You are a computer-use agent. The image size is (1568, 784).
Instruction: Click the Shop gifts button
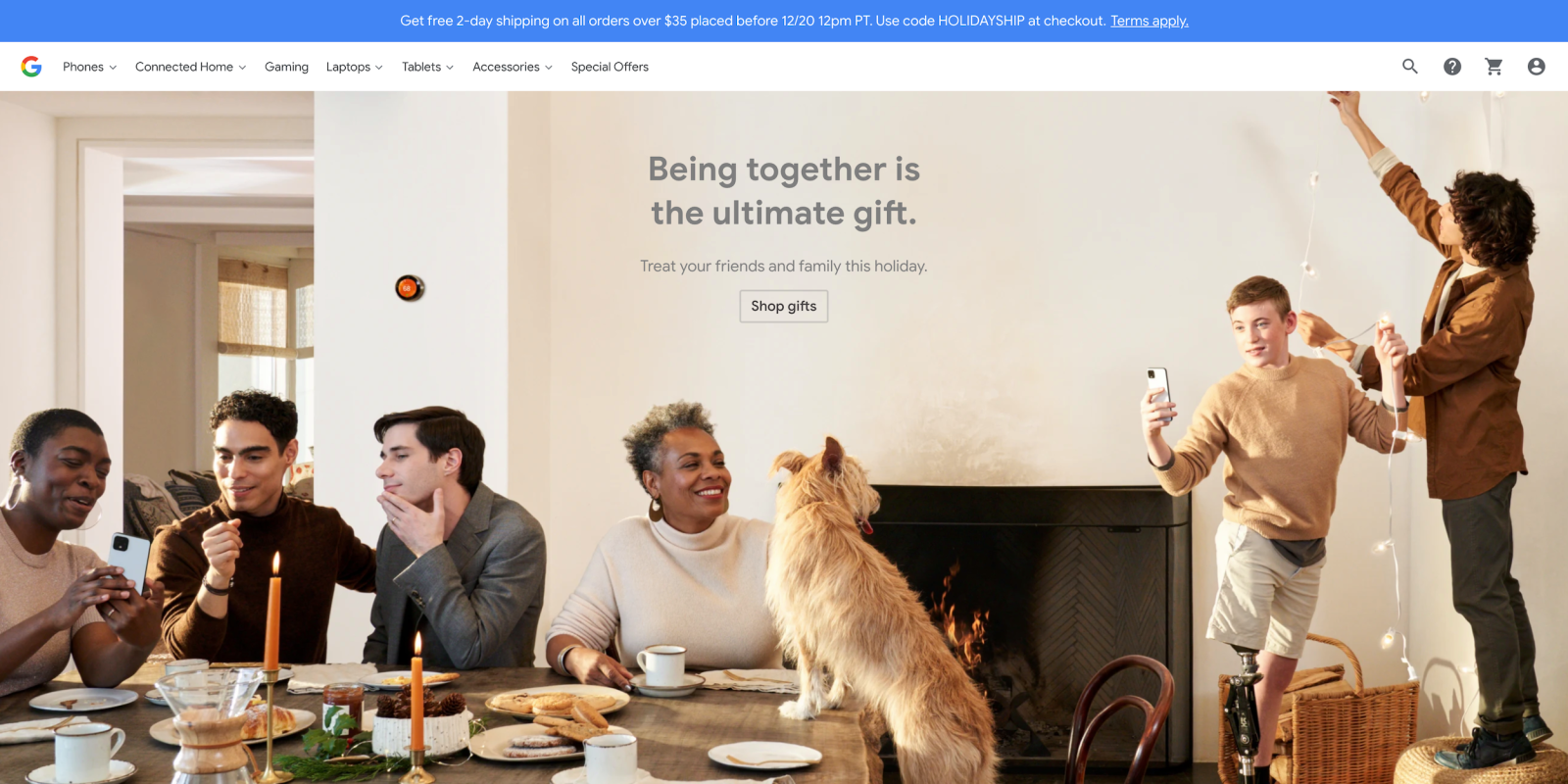click(x=784, y=306)
